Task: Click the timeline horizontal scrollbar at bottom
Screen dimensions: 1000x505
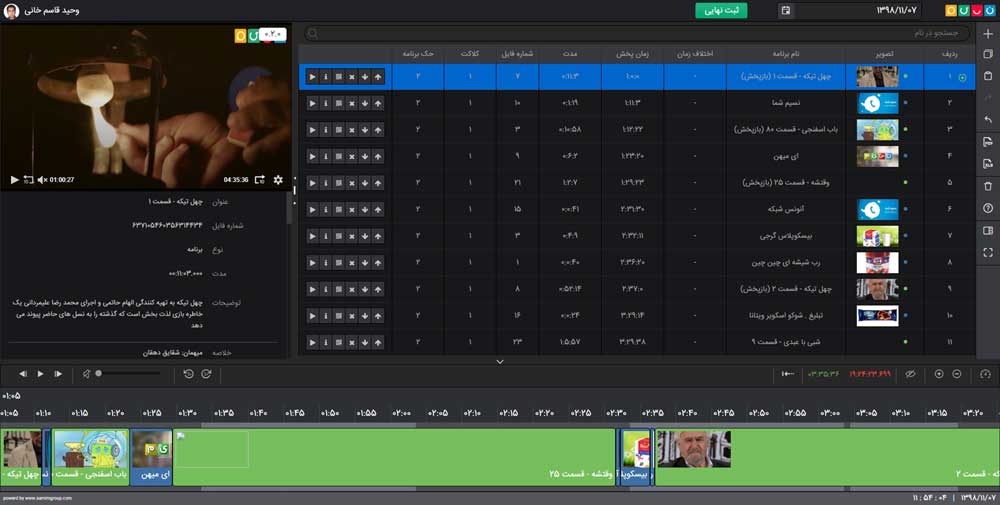Action: tap(500, 489)
